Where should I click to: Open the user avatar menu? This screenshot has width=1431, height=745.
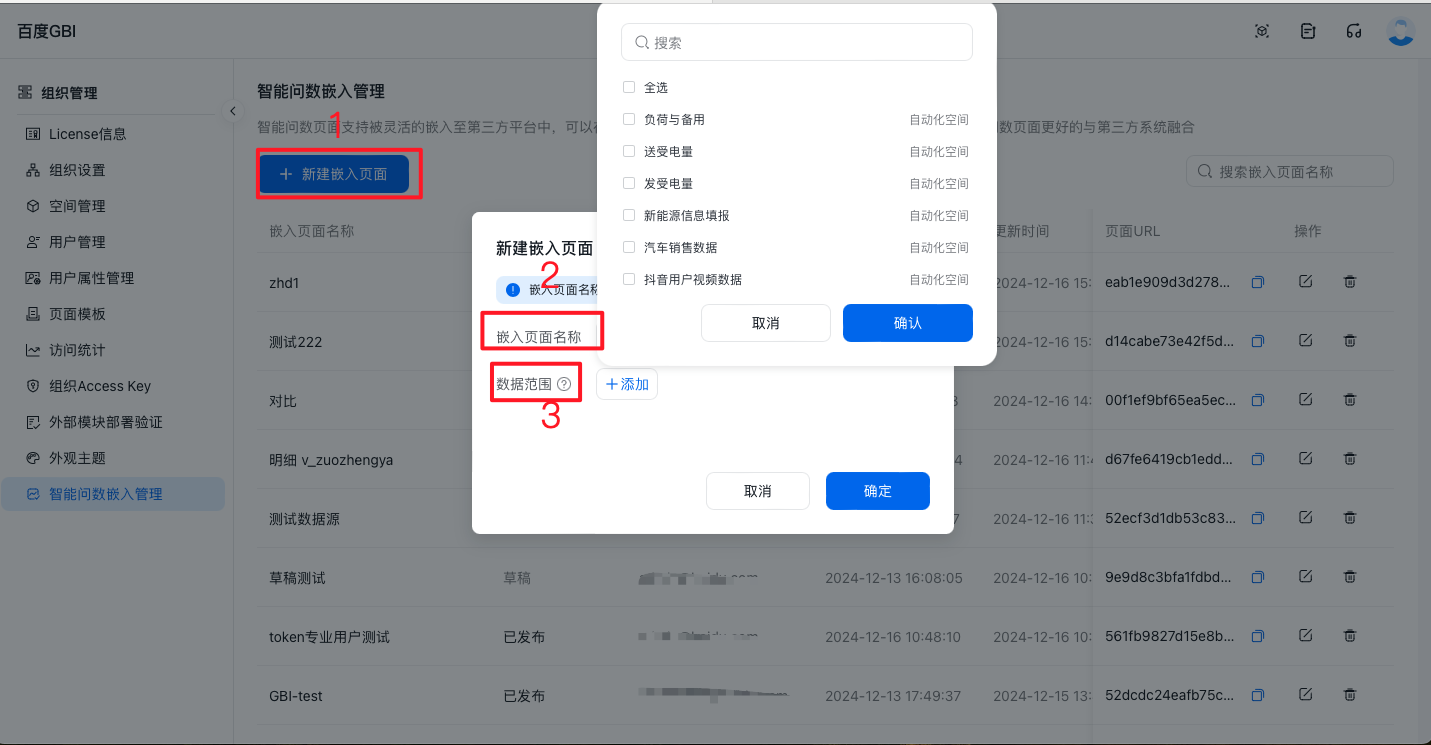click(1401, 31)
